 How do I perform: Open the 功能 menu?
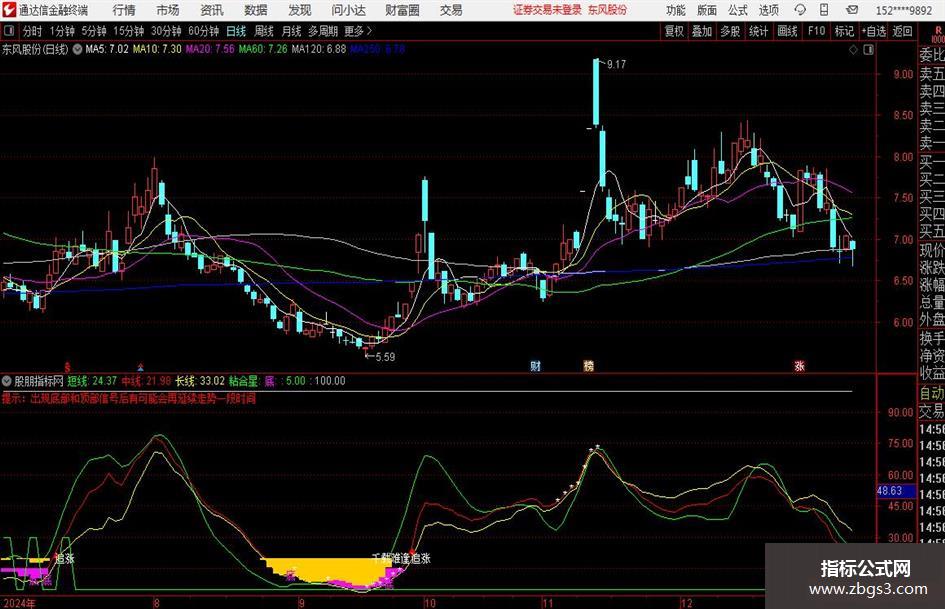click(x=676, y=10)
